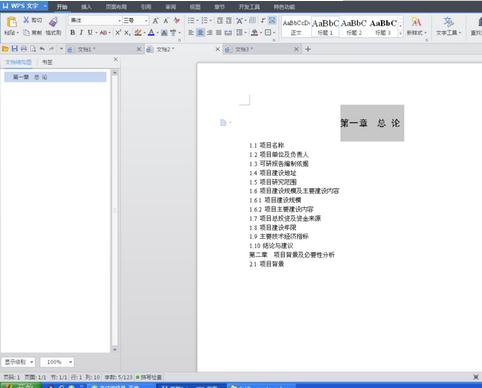Save document with quick access save icon

click(x=15, y=49)
